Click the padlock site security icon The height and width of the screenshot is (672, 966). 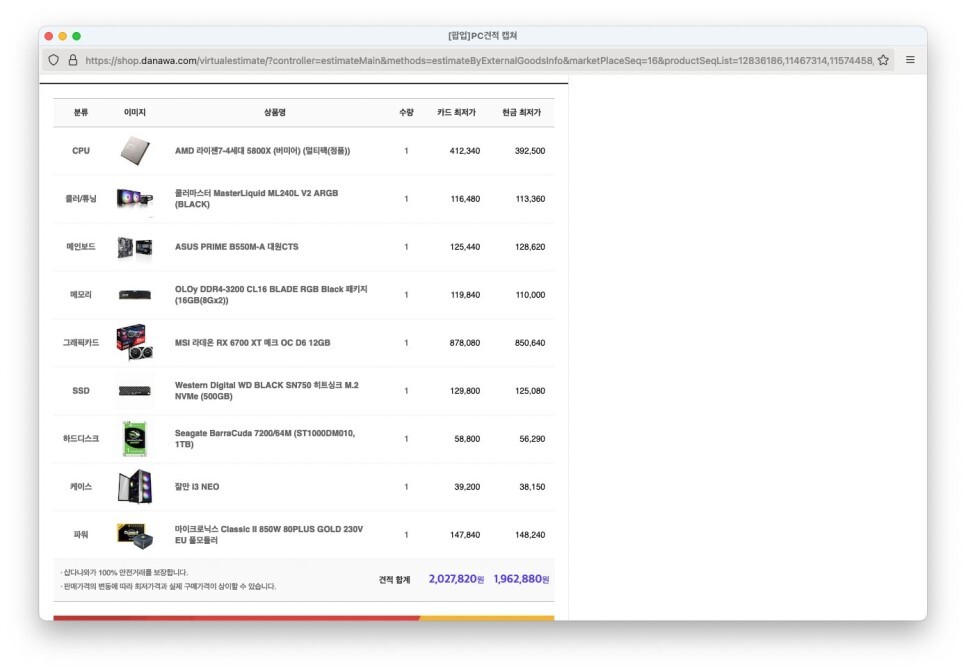click(x=73, y=60)
